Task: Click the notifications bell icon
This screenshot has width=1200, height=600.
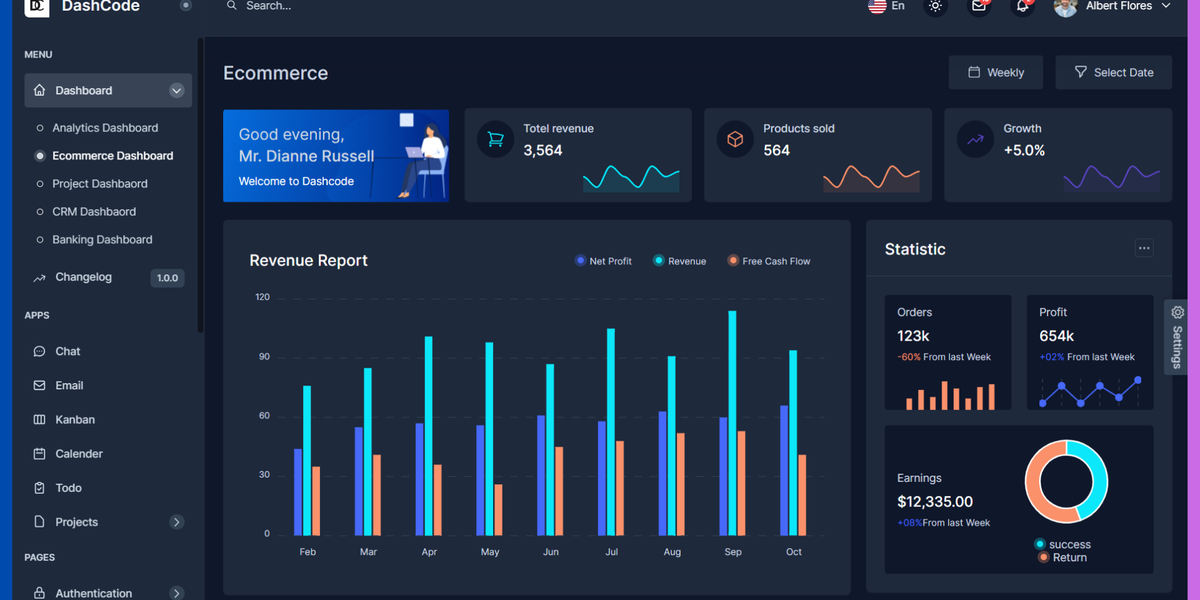Action: (x=1022, y=7)
